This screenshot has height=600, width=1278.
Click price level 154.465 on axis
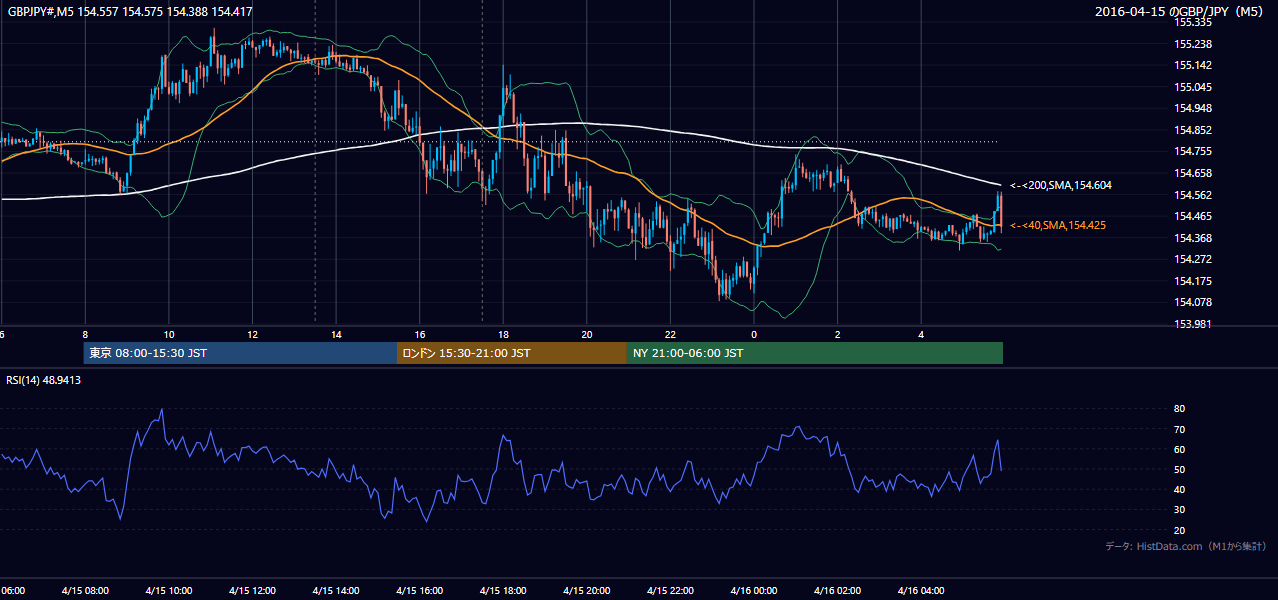(x=1193, y=216)
